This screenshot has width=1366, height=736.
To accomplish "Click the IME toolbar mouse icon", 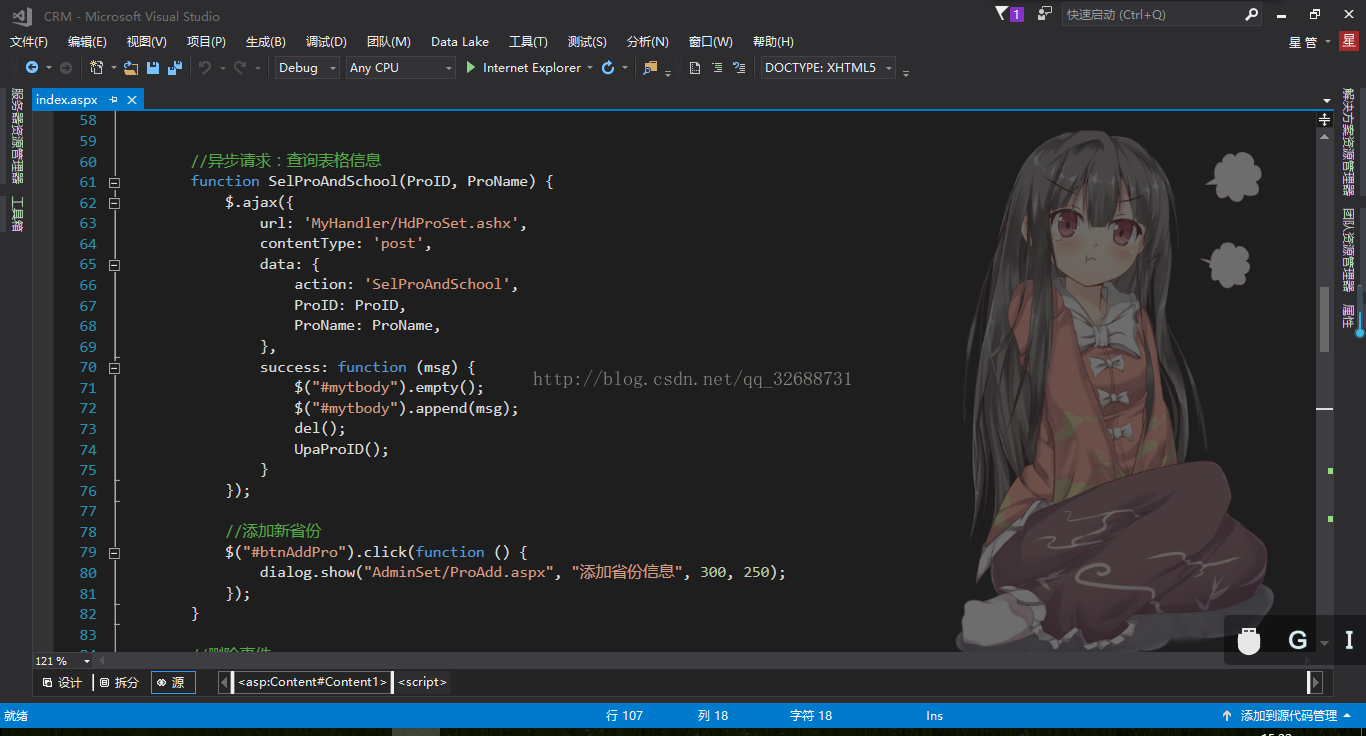I will (x=1248, y=641).
